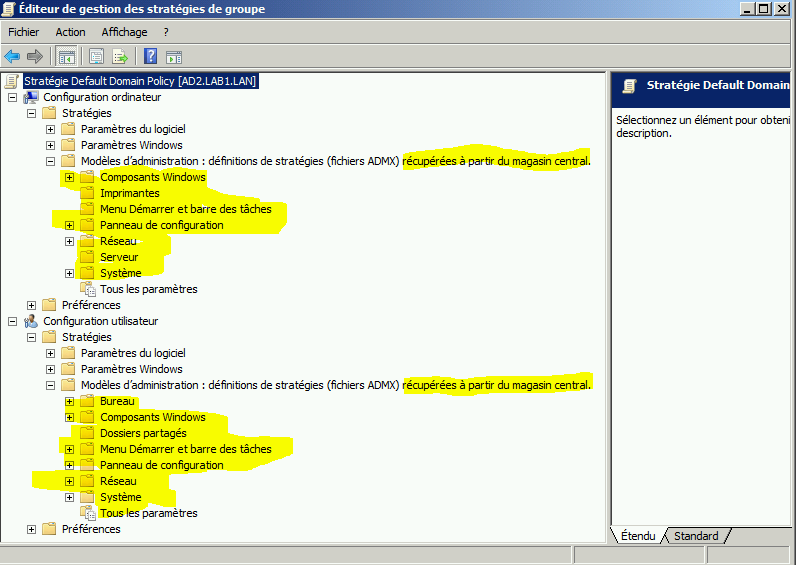This screenshot has width=796, height=565.
Task: Expand Paramètres Windows under Configuration utilisateur
Action: 50,369
